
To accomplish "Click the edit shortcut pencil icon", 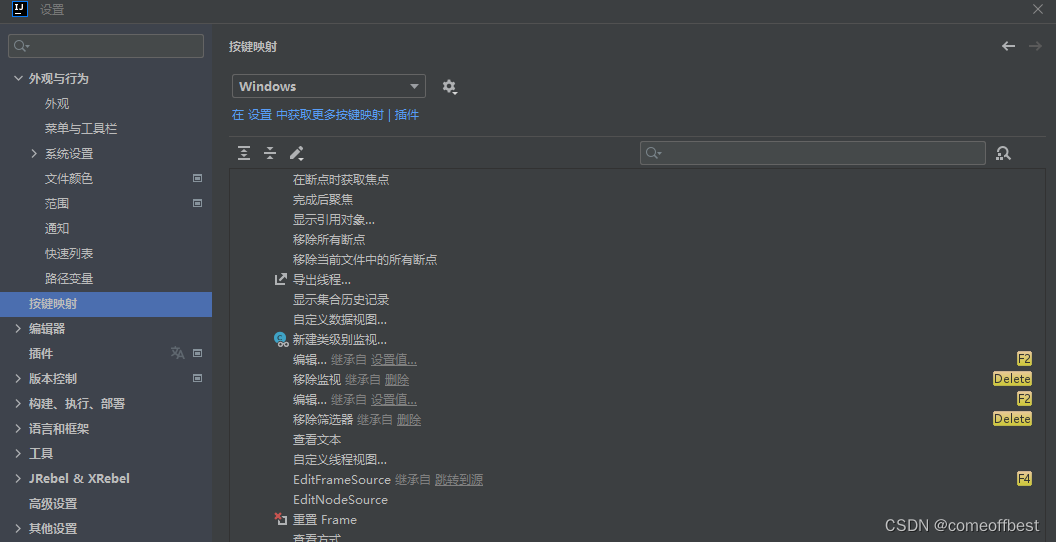I will [296, 153].
